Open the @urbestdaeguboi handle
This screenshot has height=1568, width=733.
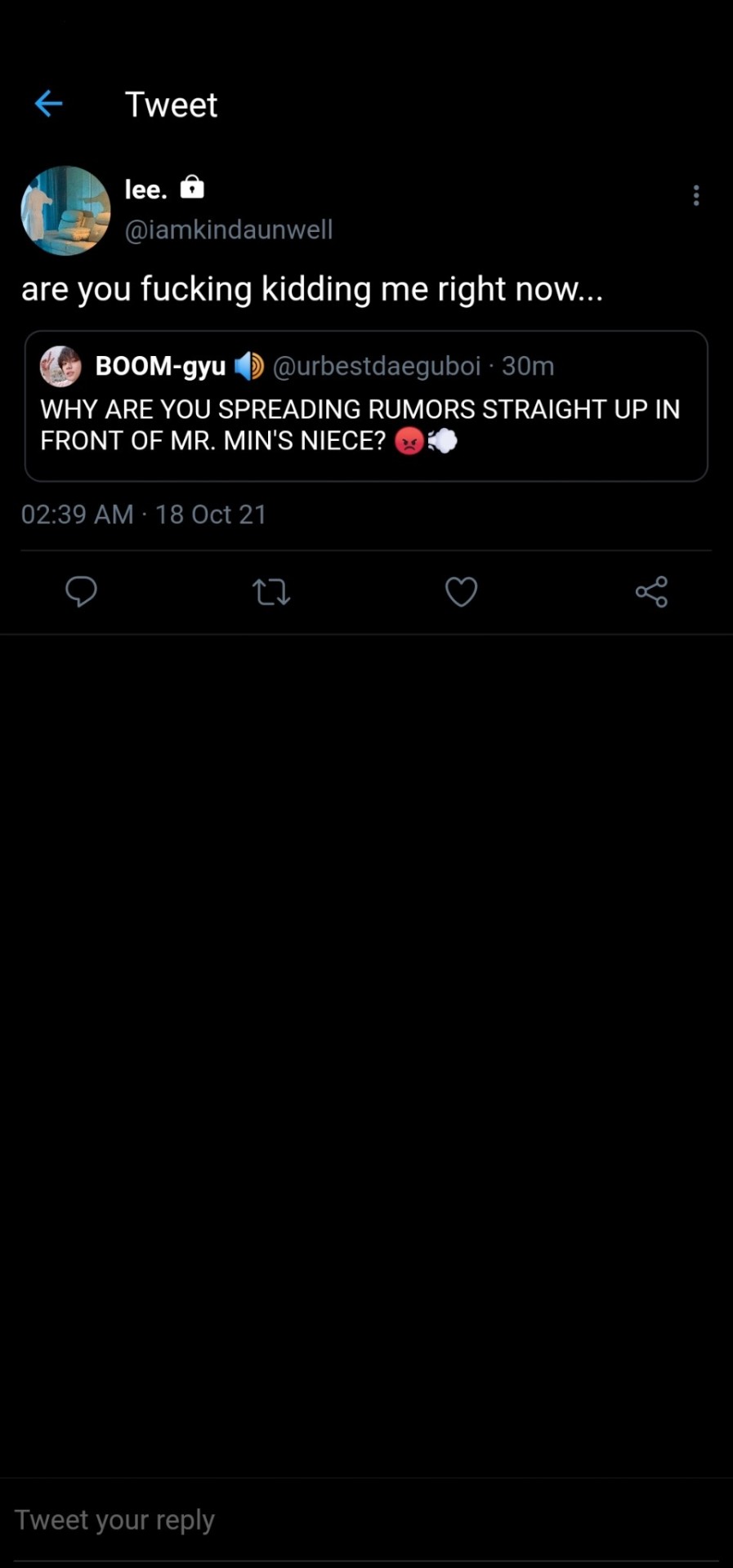[x=376, y=366]
